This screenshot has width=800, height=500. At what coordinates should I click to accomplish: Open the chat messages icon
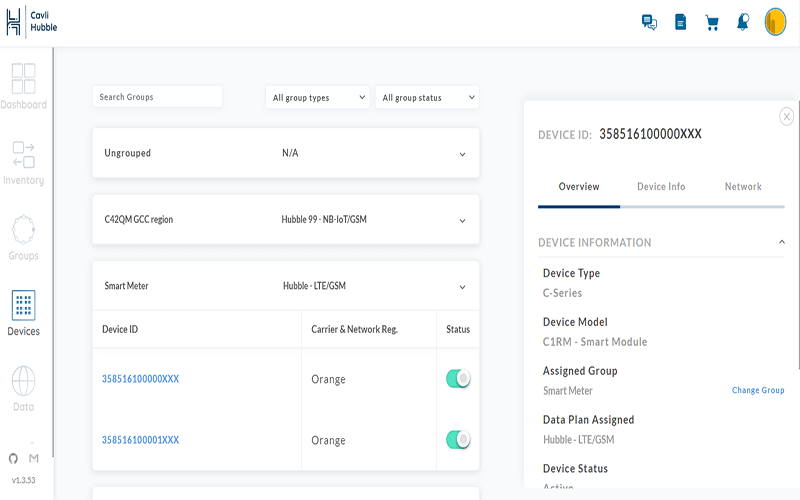tap(649, 22)
